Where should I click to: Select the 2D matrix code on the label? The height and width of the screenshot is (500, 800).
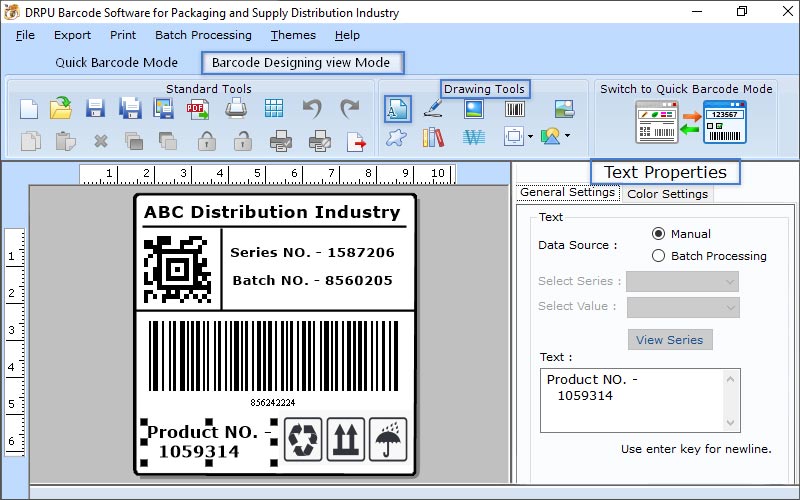(177, 269)
